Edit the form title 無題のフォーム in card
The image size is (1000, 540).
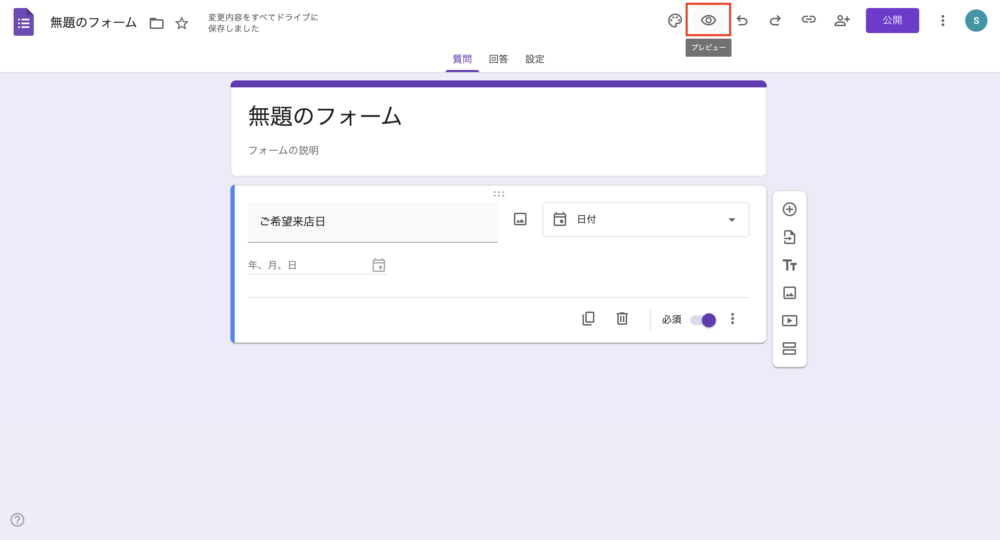coord(325,117)
